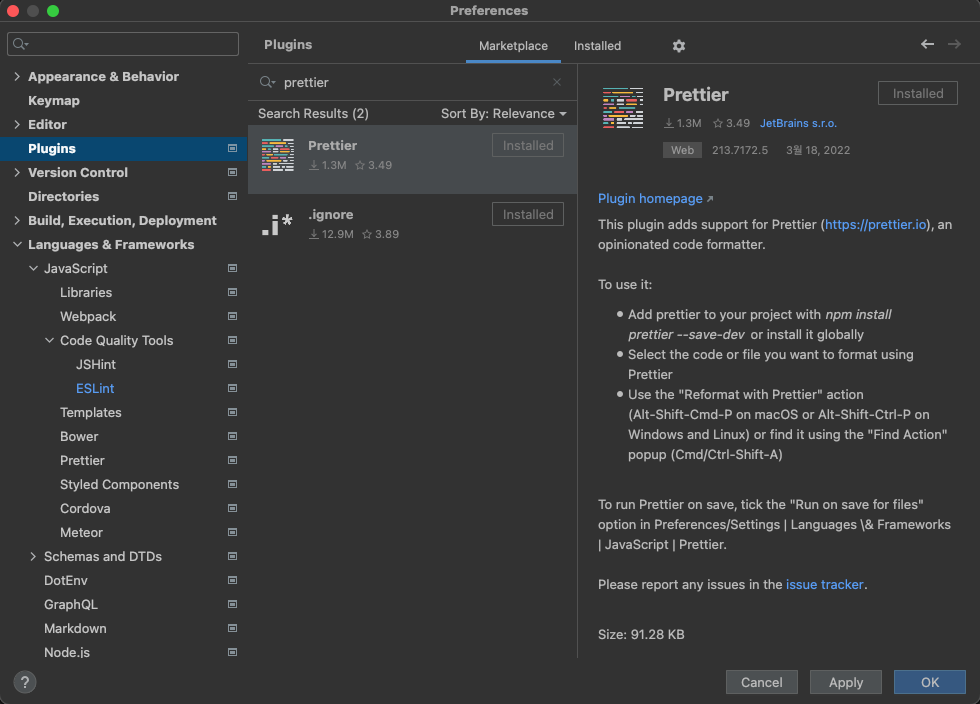Click project-level icon beside Styled Components

[x=232, y=484]
